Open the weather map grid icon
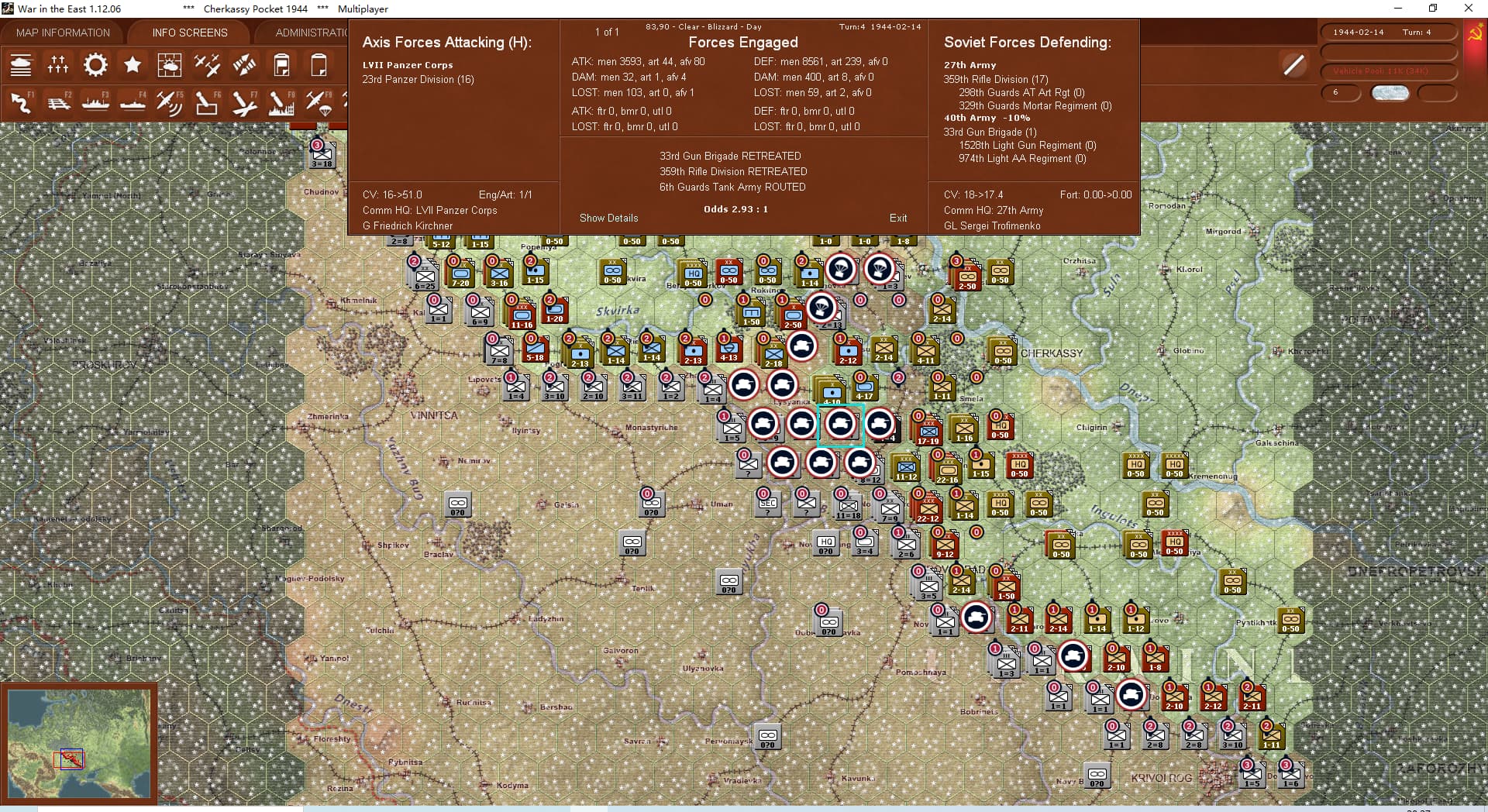 point(170,65)
